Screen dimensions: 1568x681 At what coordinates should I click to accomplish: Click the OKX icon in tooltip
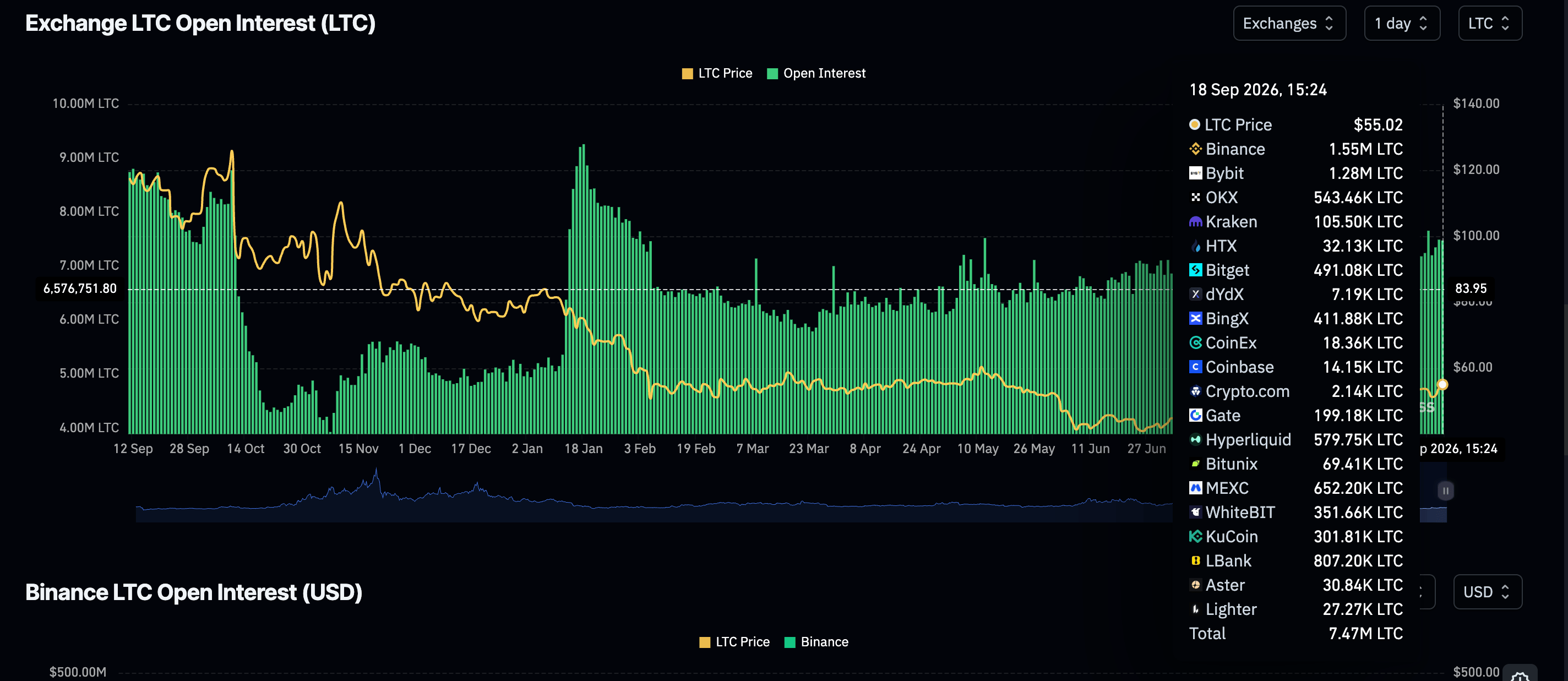(x=1195, y=197)
